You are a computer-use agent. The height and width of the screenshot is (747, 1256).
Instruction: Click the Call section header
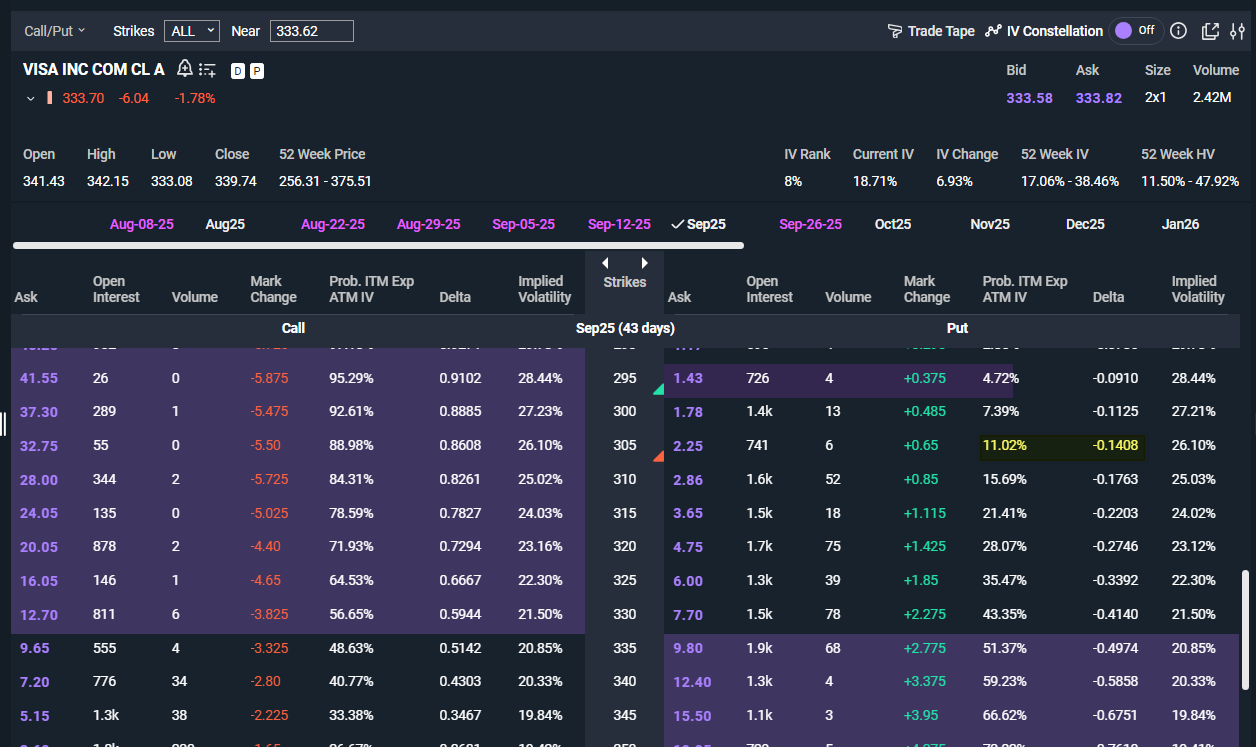tap(293, 328)
